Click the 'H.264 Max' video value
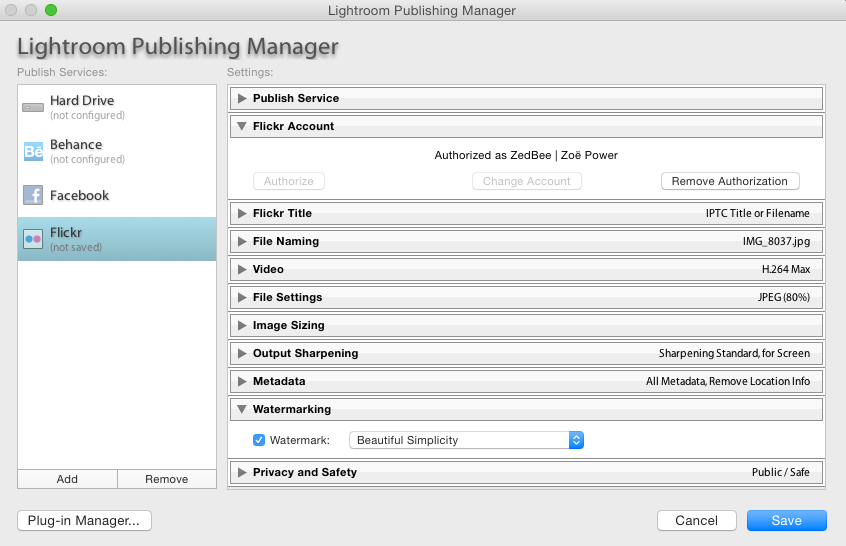 [x=786, y=269]
